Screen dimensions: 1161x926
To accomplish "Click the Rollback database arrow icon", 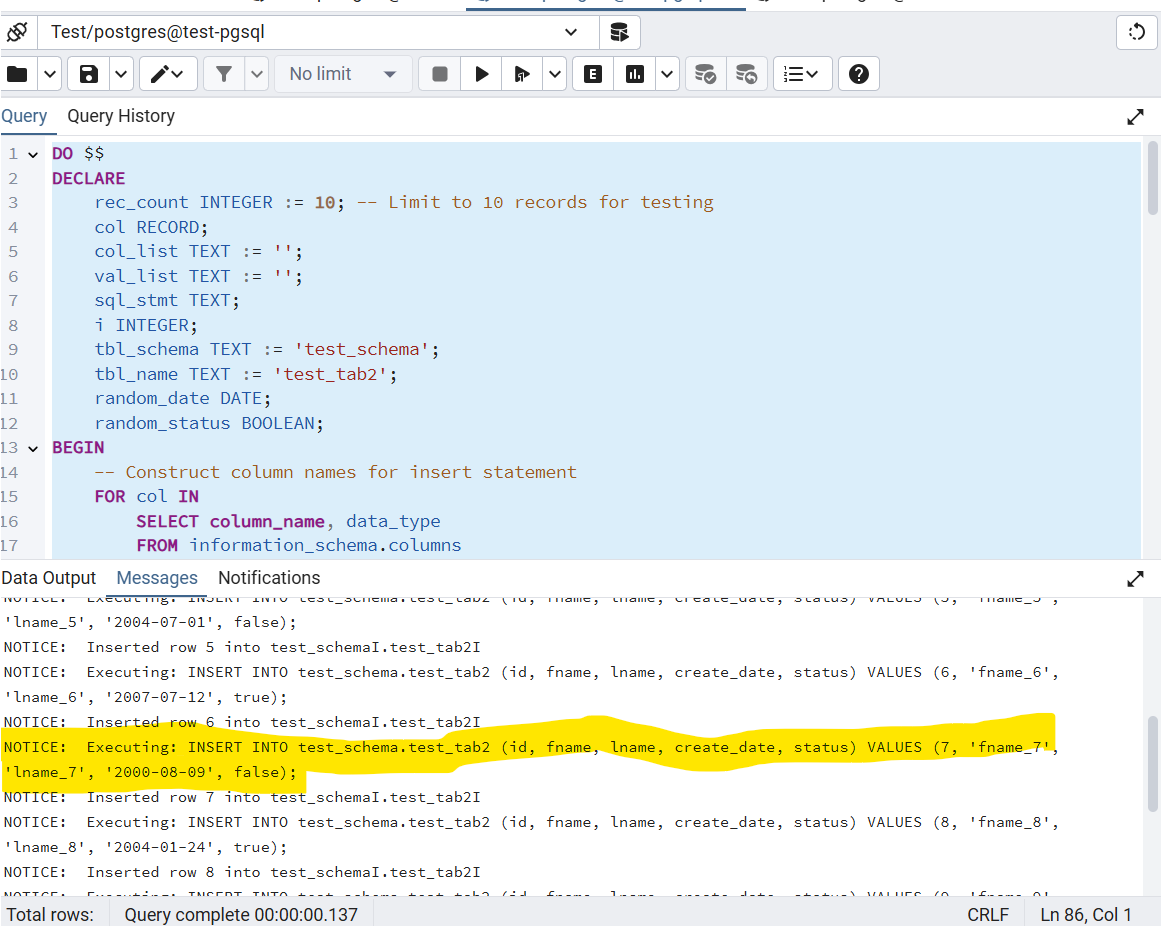I will 746,74.
